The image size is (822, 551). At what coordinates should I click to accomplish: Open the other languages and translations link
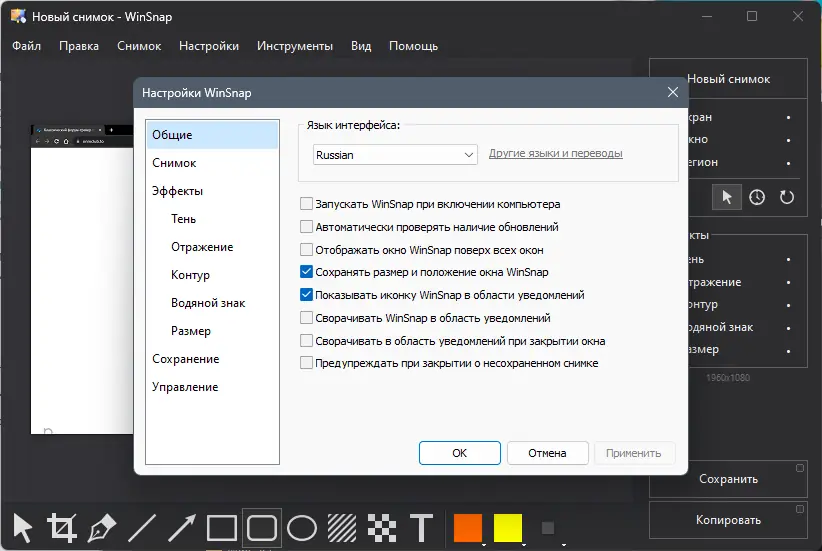click(x=555, y=154)
